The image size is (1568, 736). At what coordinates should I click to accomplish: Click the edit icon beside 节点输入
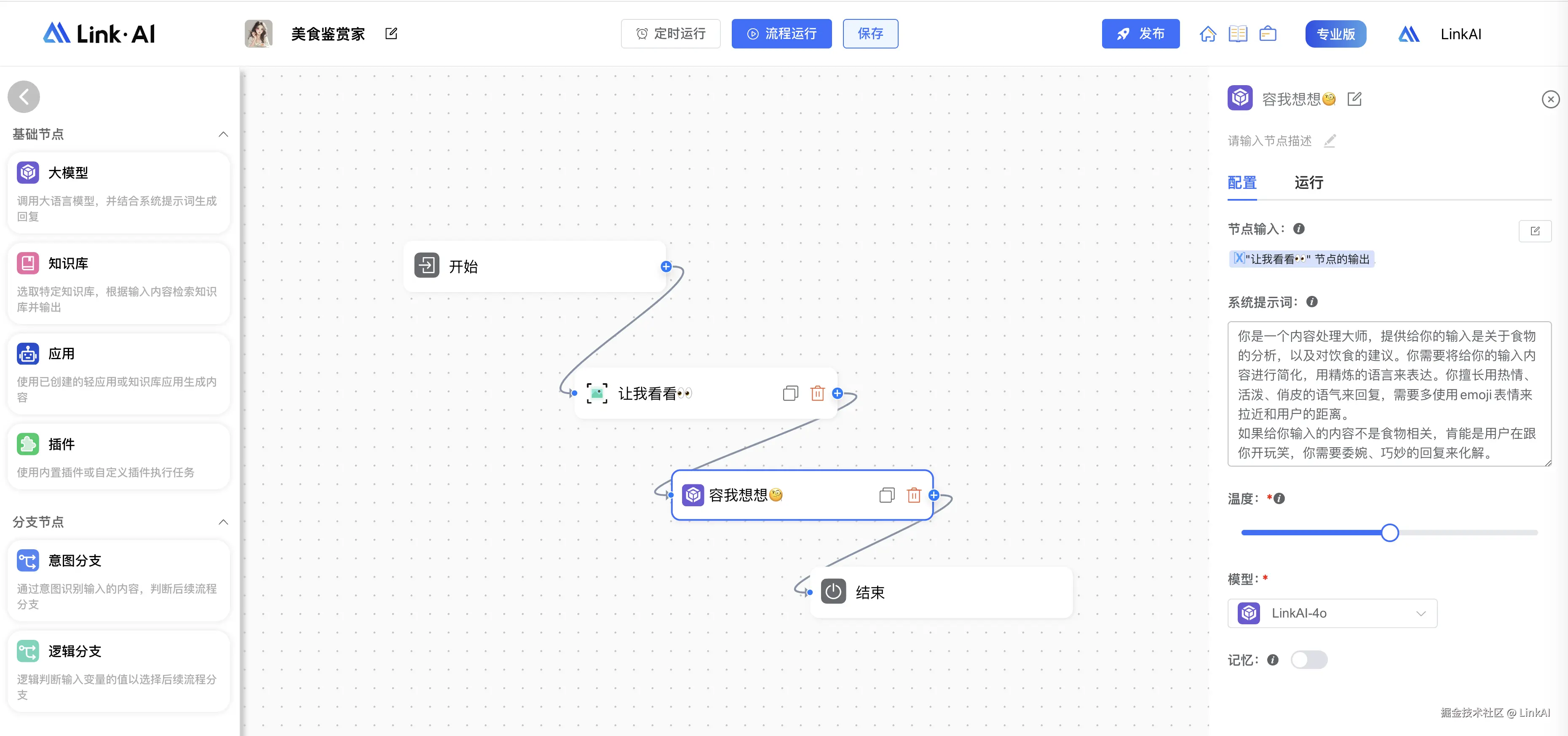[x=1535, y=231]
